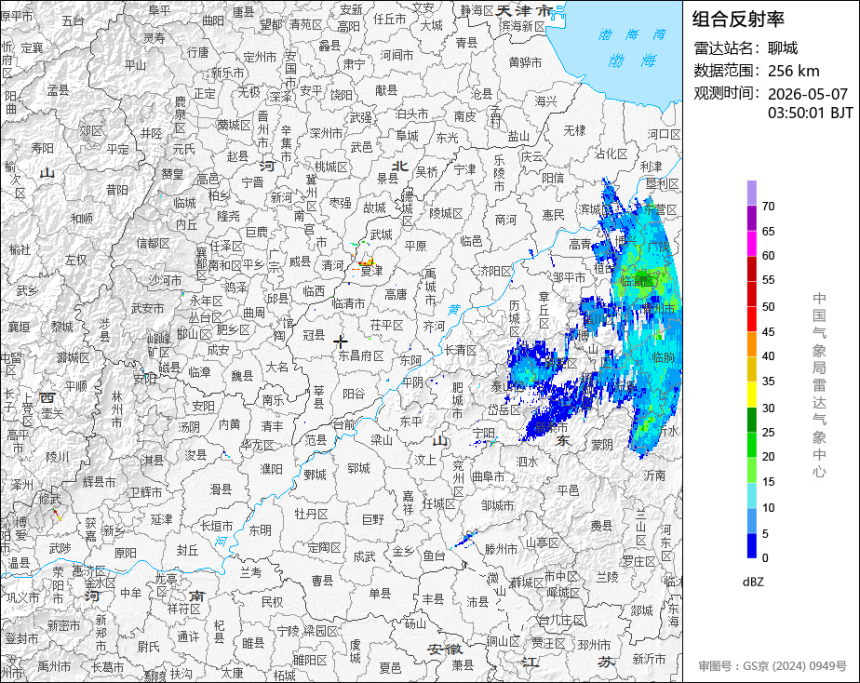Viewport: 860px width, 683px height.
Task: Click the 齐河 map label
Action: tap(433, 326)
